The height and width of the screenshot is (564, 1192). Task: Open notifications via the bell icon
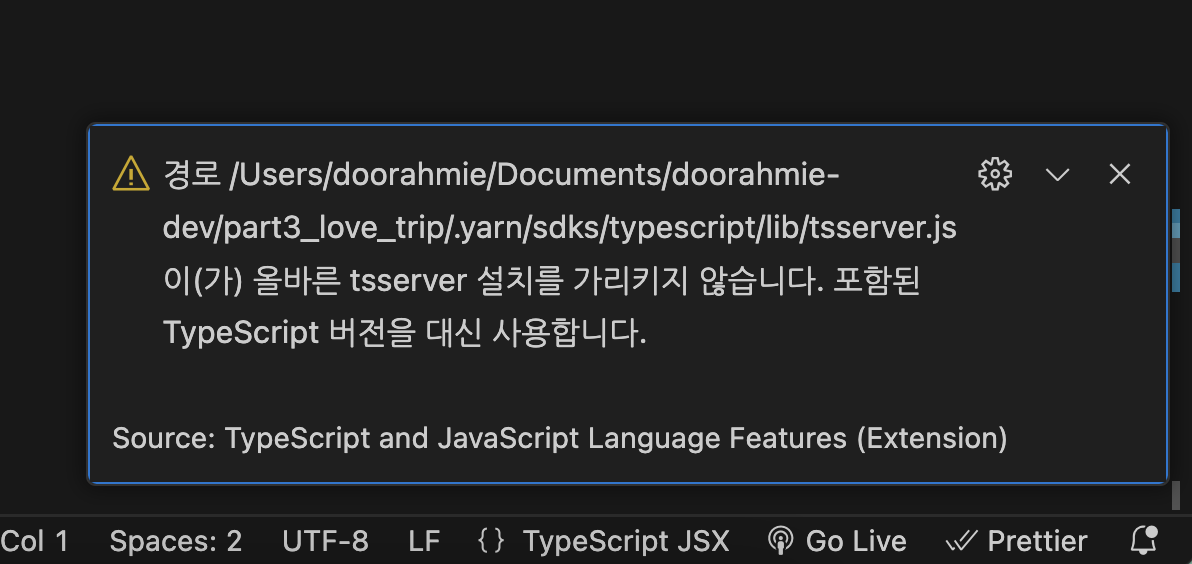click(1143, 540)
